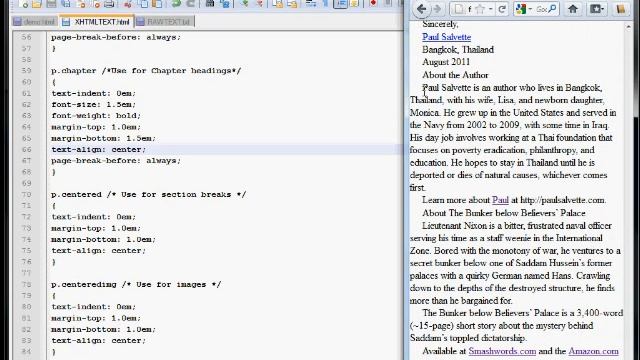Switch to the demo.html tab
Viewport: 640px width, 360px height.
35,22
